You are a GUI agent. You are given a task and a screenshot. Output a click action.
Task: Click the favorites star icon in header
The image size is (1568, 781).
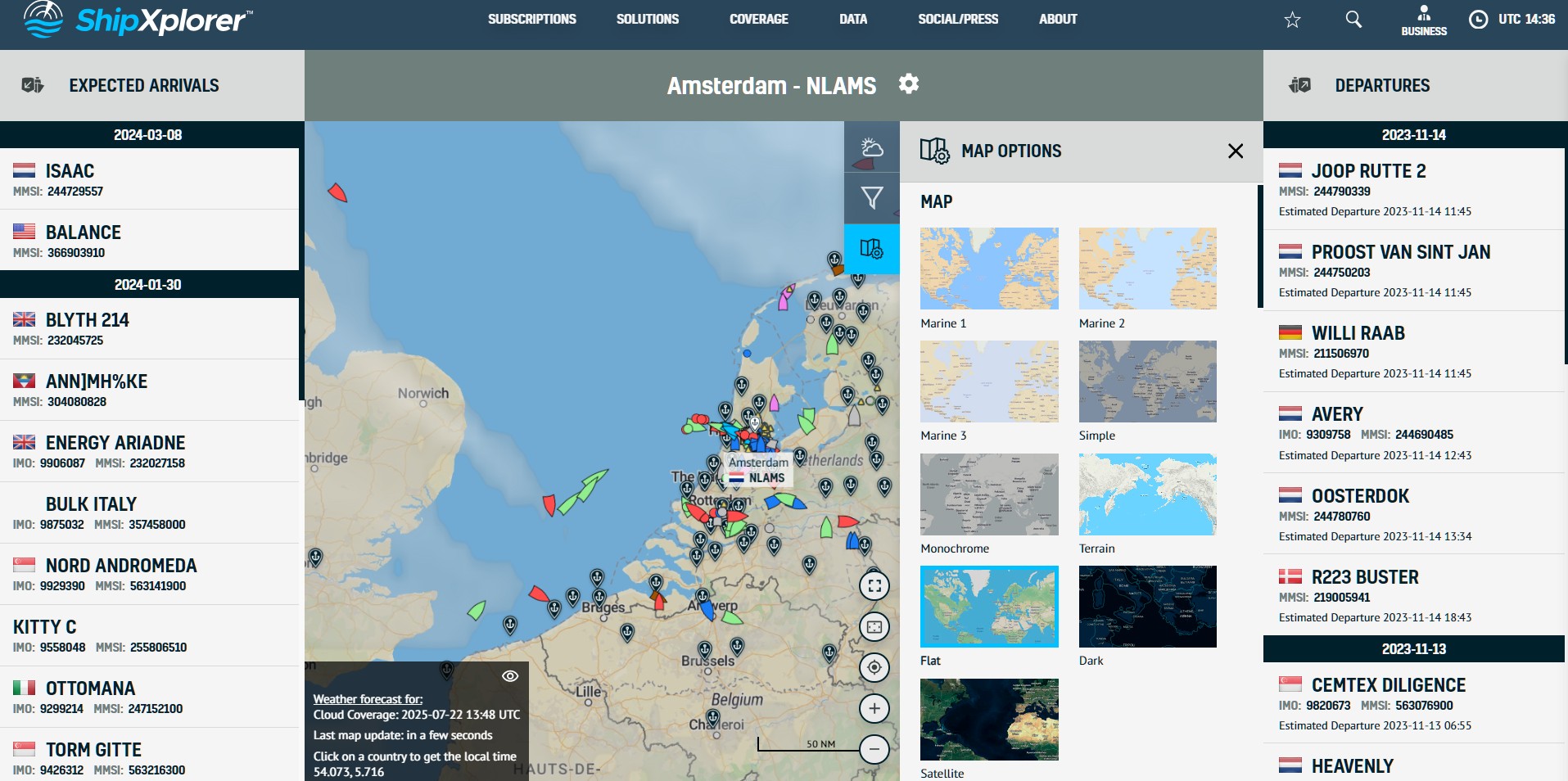(x=1292, y=20)
